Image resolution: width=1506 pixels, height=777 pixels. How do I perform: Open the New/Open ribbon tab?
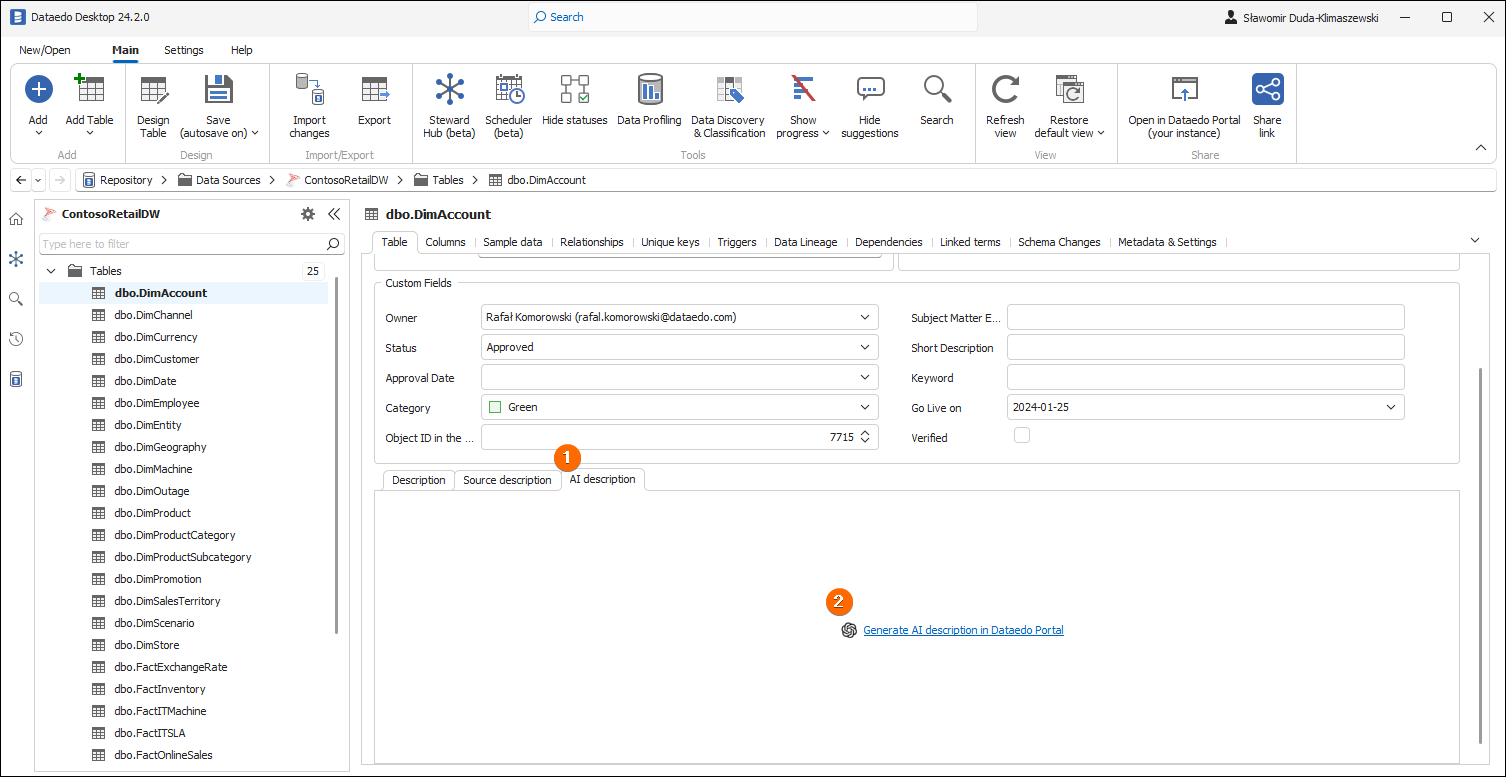[45, 50]
